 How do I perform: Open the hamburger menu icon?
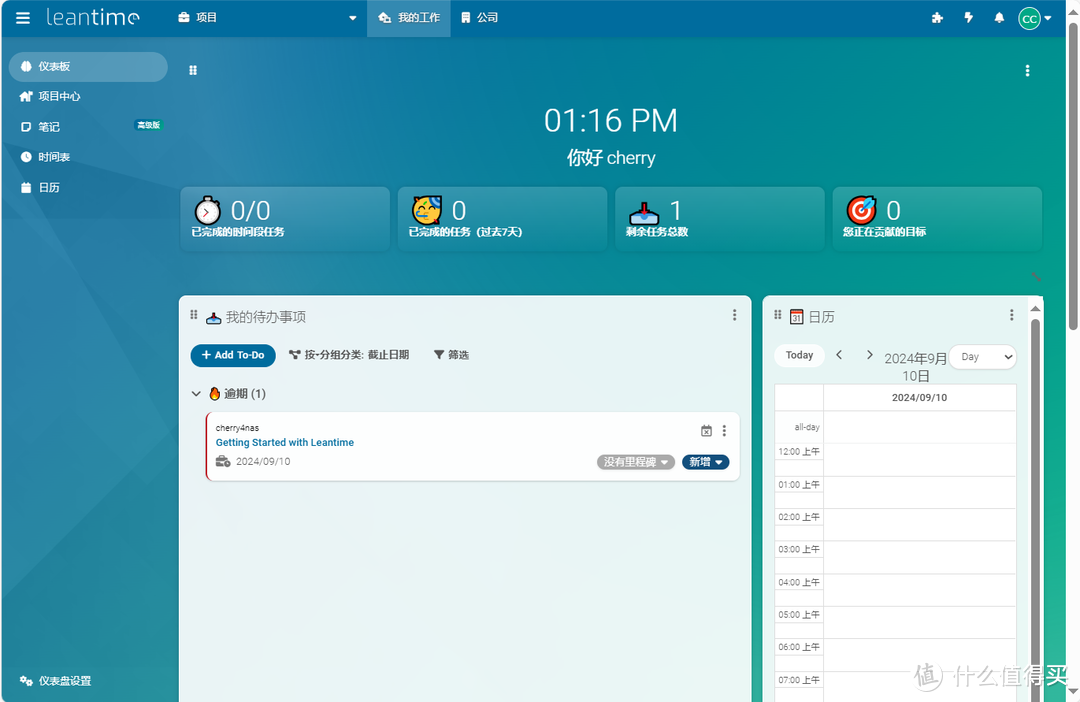point(22,17)
